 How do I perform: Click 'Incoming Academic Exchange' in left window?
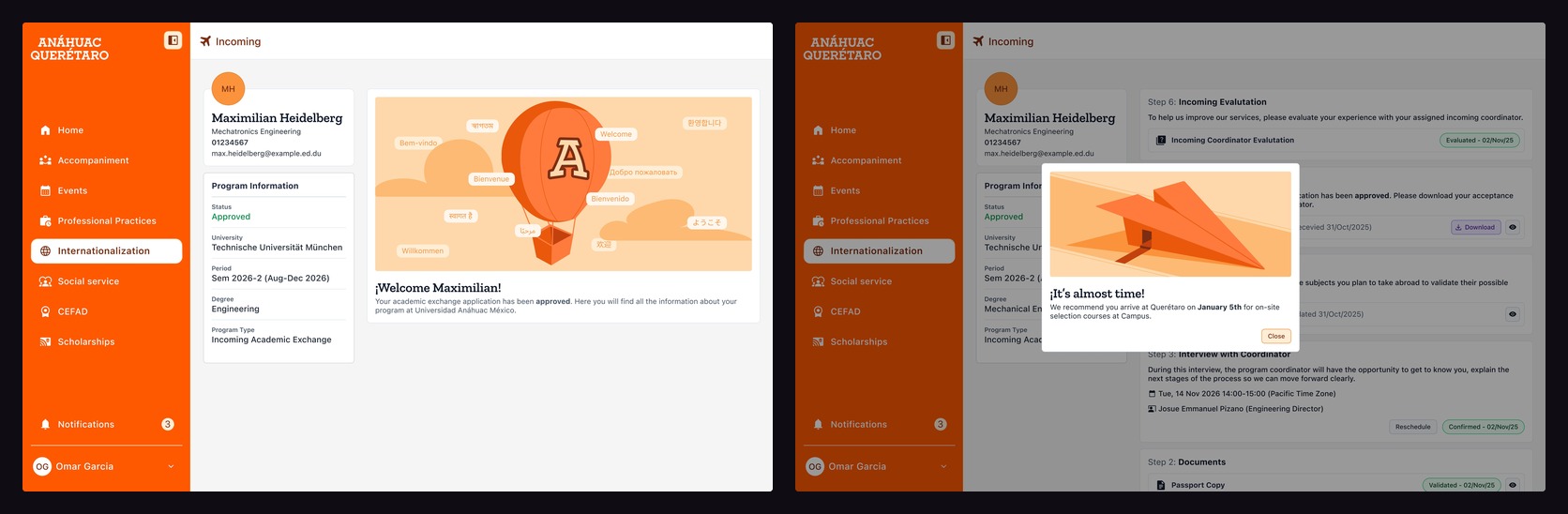(271, 340)
